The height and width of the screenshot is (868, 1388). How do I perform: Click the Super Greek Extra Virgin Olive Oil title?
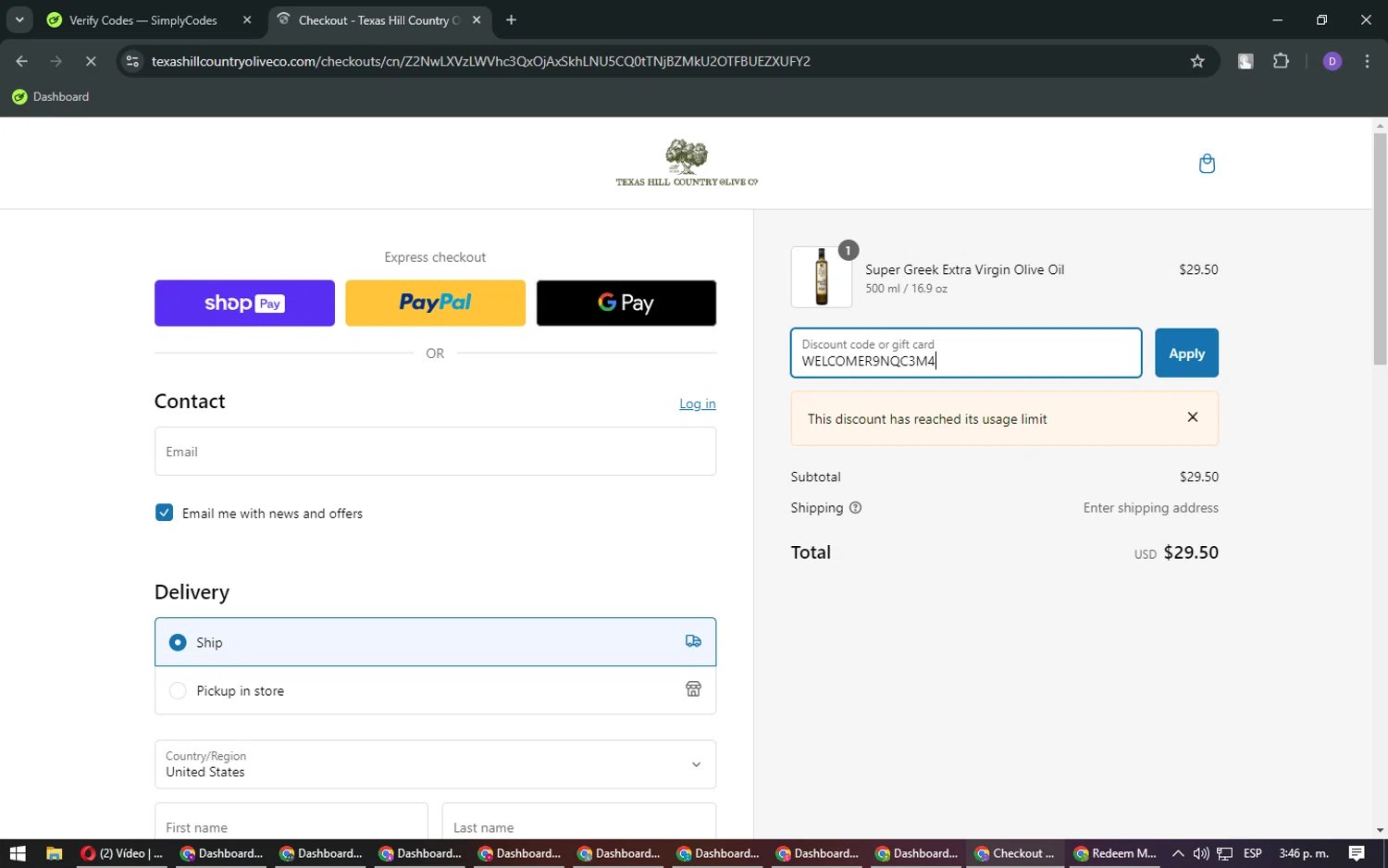coord(964,269)
